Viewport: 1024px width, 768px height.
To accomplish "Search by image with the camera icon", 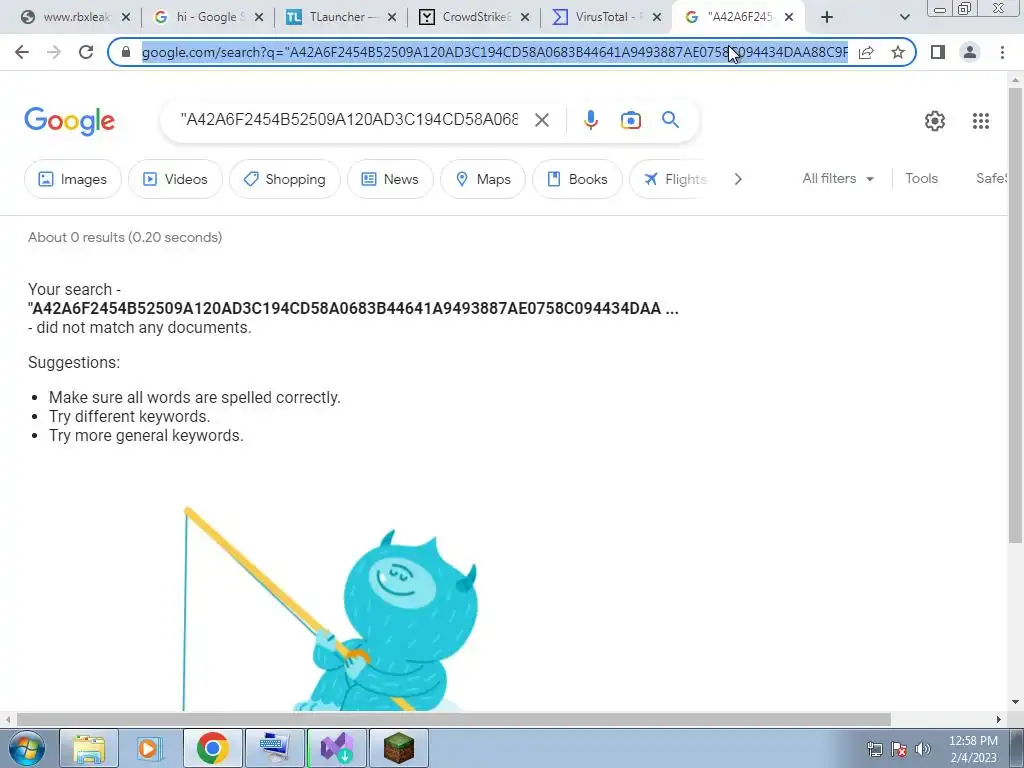I will coord(630,120).
